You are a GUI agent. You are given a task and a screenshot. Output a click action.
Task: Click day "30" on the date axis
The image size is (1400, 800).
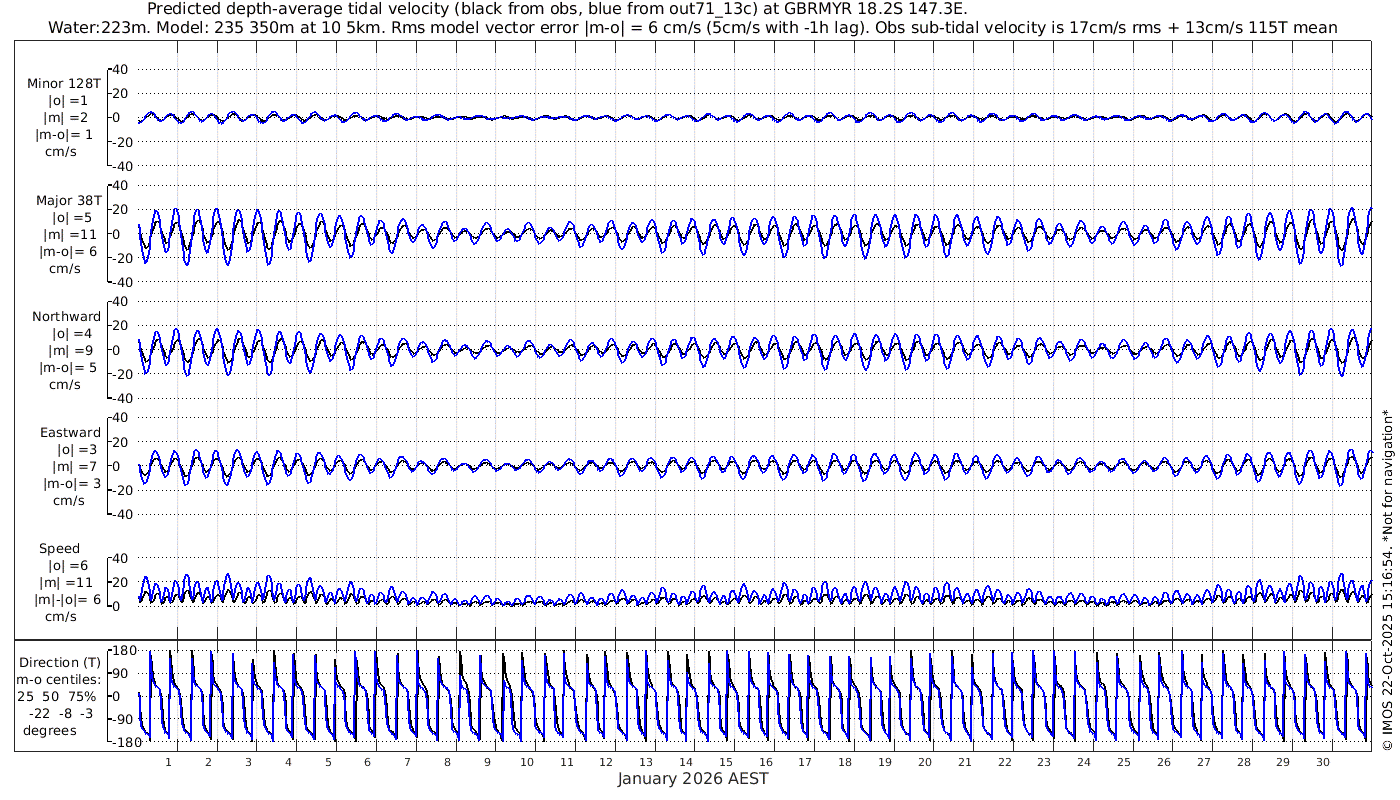(x=1322, y=762)
